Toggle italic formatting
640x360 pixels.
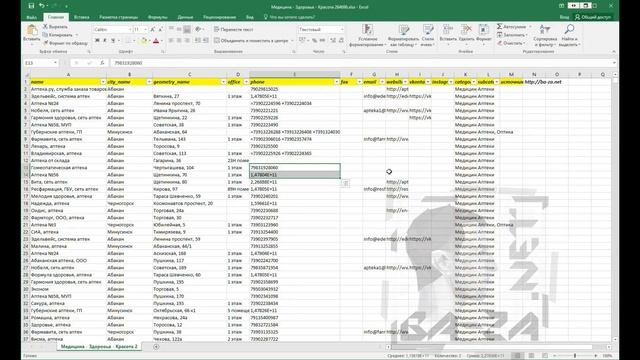pyautogui.click(x=105, y=40)
